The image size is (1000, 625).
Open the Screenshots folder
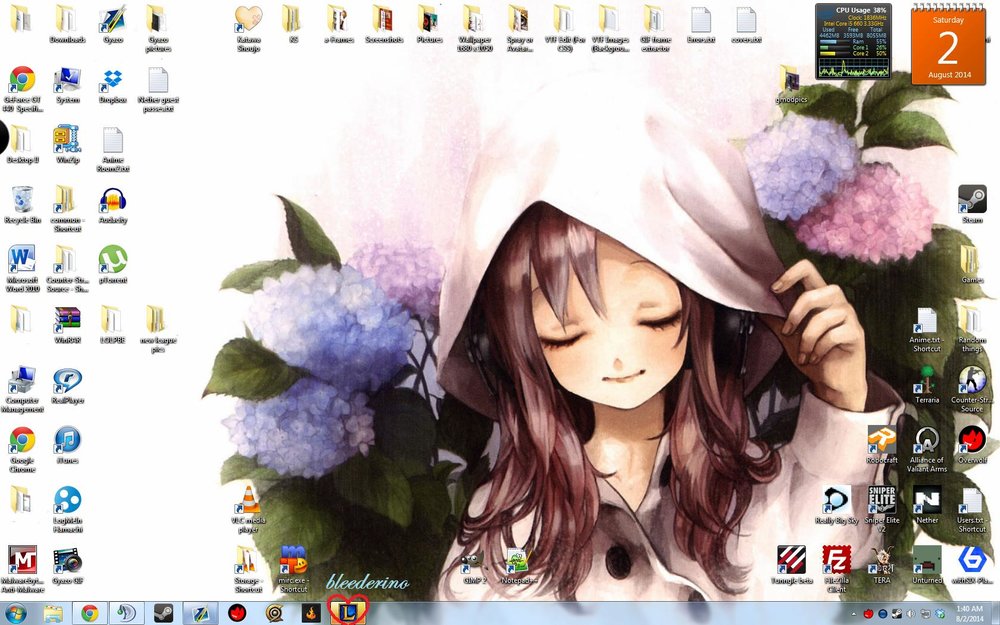[x=384, y=24]
